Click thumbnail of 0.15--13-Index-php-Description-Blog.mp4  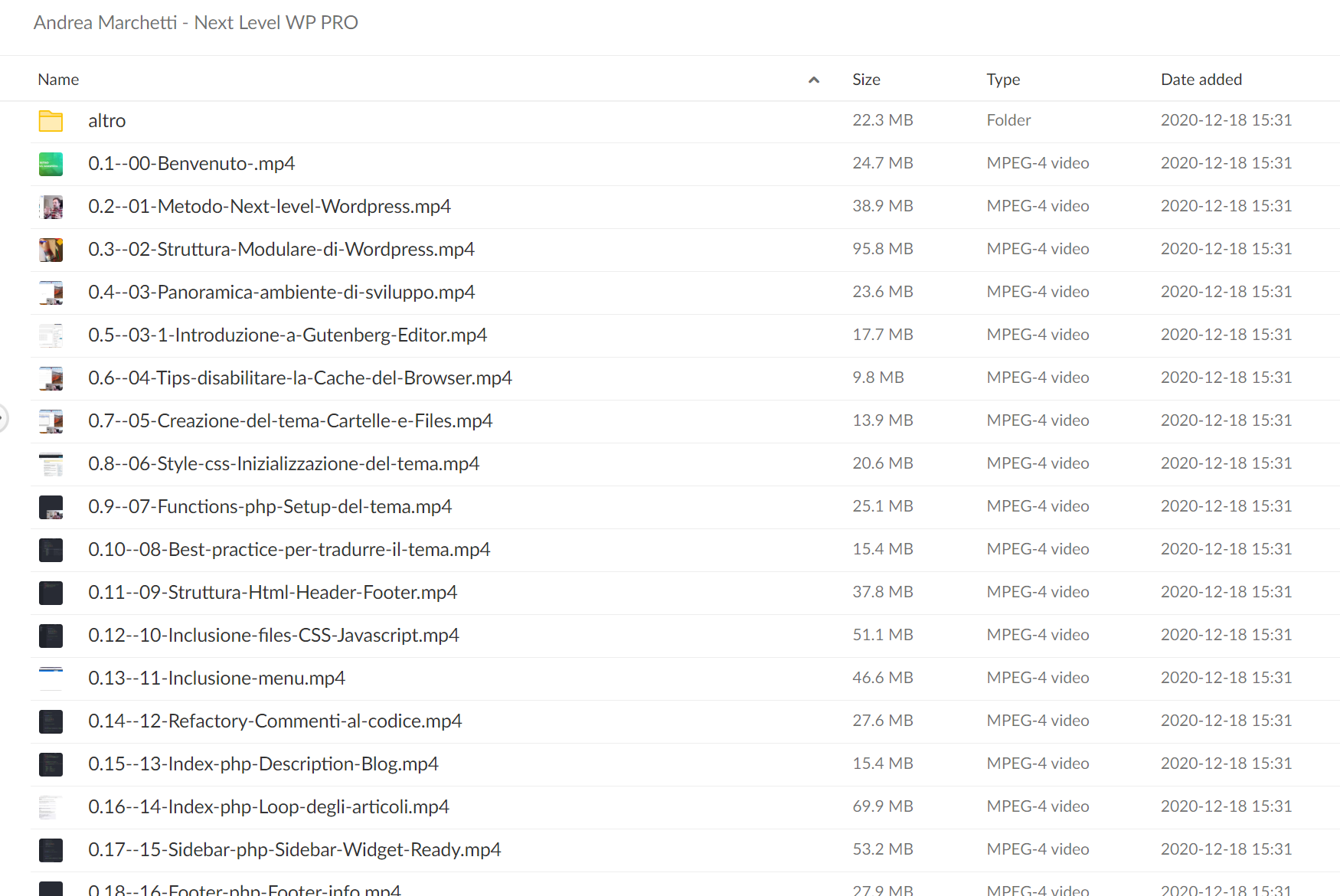tap(51, 764)
